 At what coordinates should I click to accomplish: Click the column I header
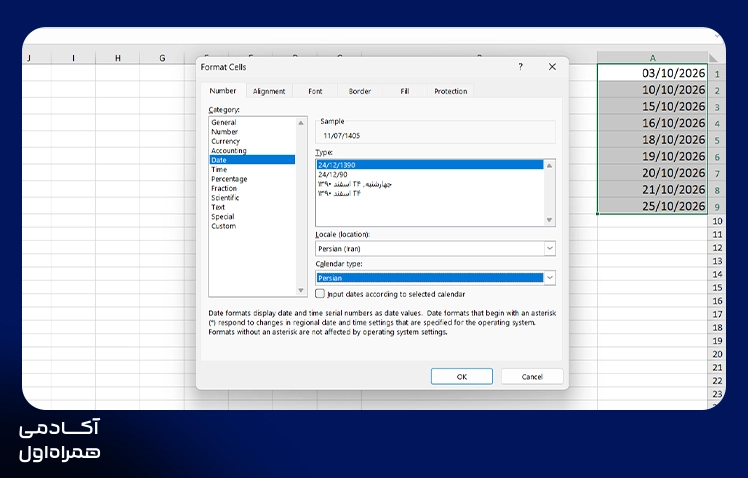tap(73, 58)
